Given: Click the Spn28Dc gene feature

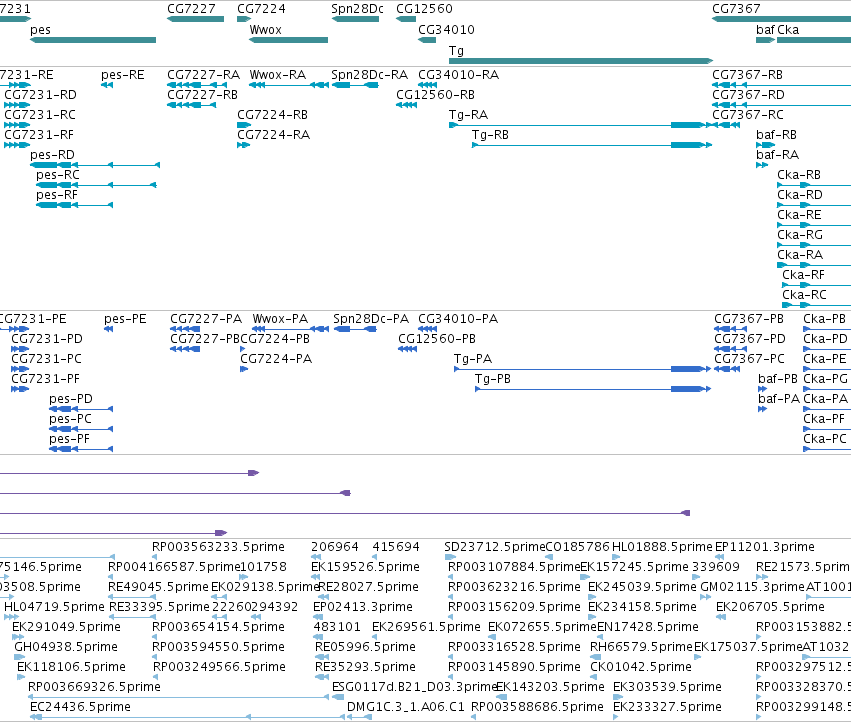Looking at the screenshot, I should coord(355,19).
